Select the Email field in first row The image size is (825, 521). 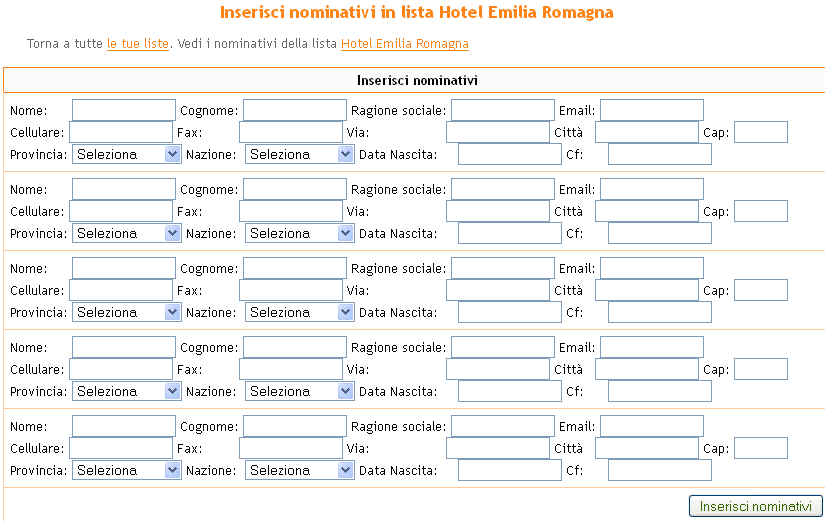[651, 110]
